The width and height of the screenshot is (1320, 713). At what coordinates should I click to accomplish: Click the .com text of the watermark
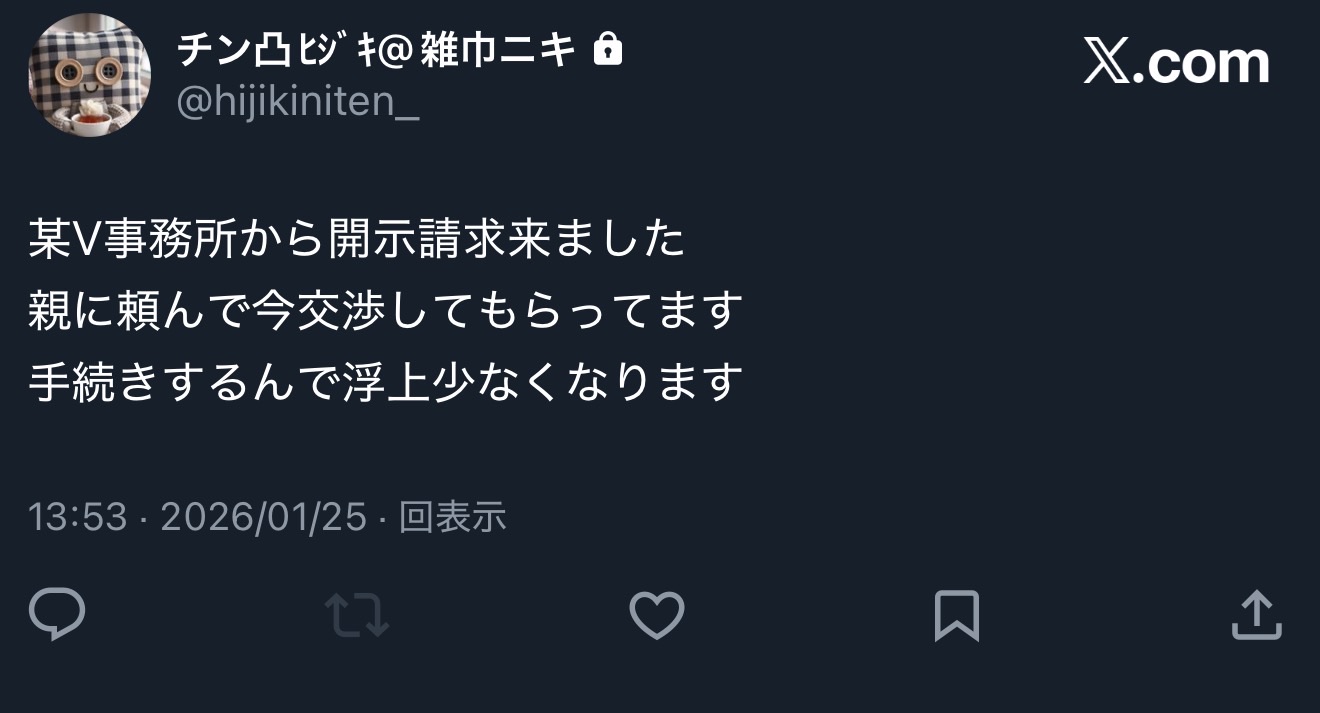coord(1202,63)
